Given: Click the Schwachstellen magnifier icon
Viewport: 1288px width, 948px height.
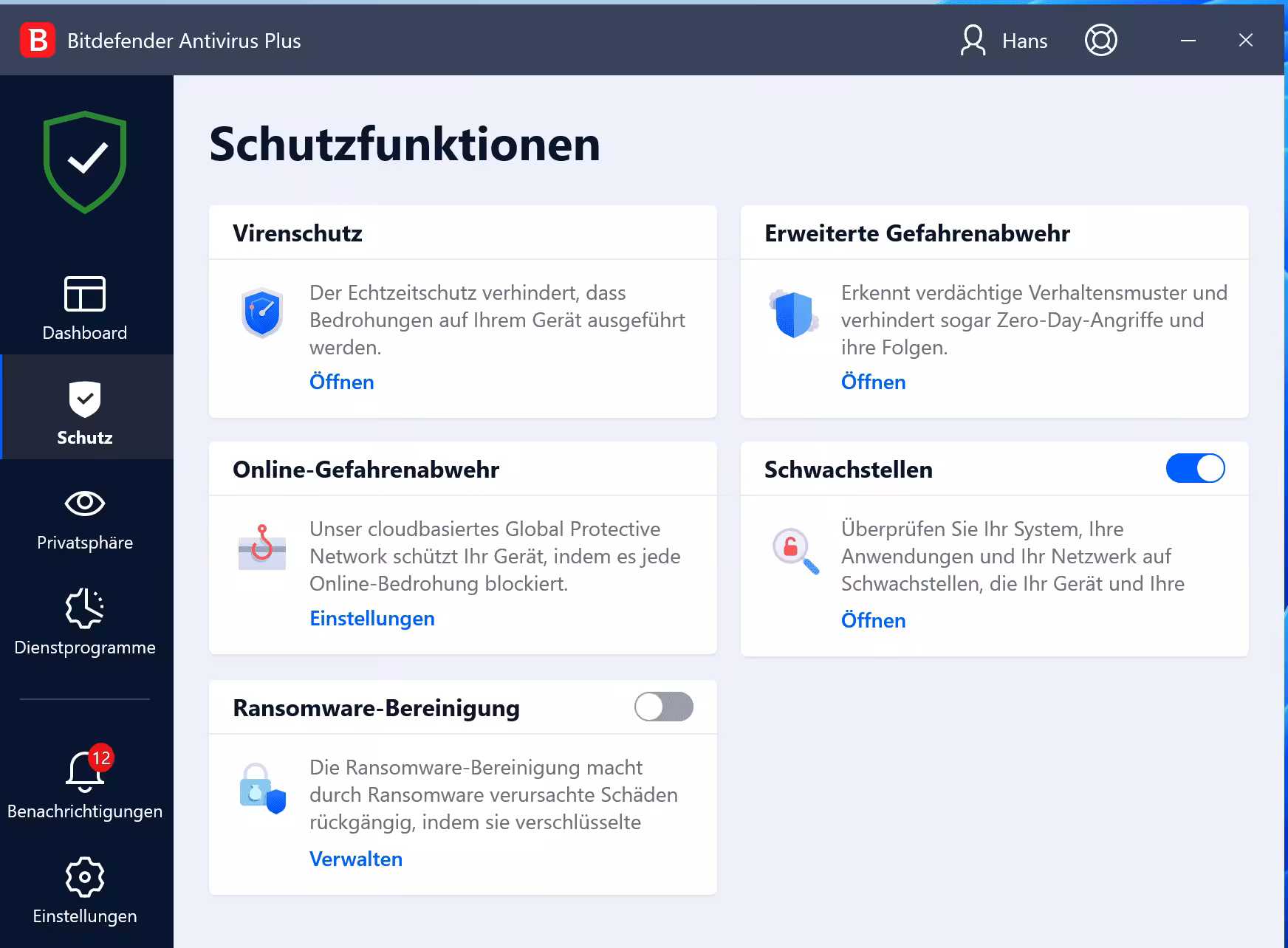Looking at the screenshot, I should point(794,549).
